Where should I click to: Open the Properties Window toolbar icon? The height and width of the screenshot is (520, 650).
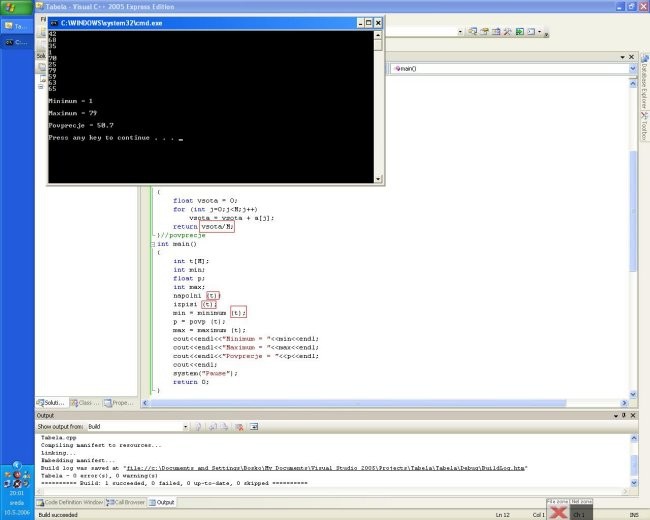(x=484, y=32)
